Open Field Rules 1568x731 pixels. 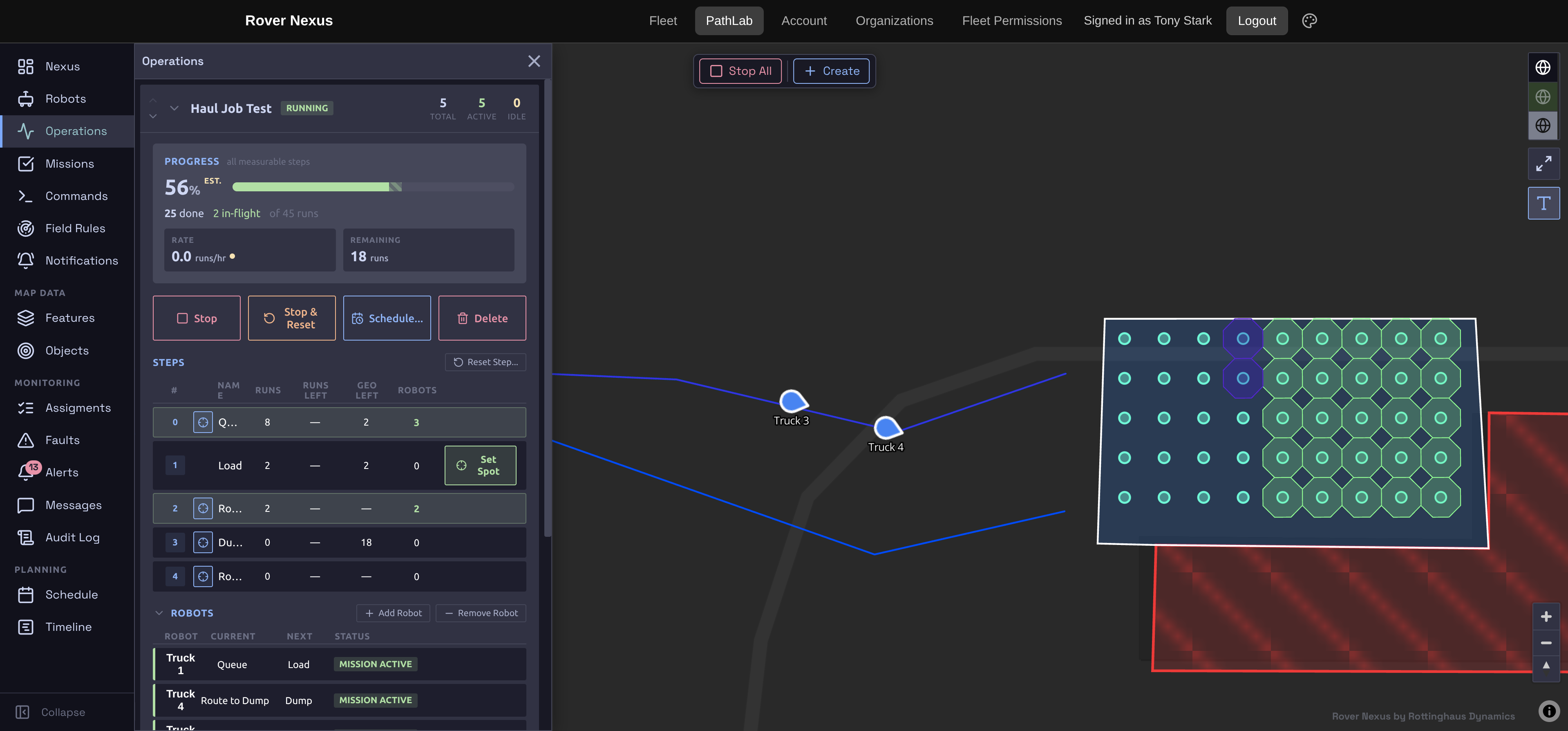(x=67, y=228)
